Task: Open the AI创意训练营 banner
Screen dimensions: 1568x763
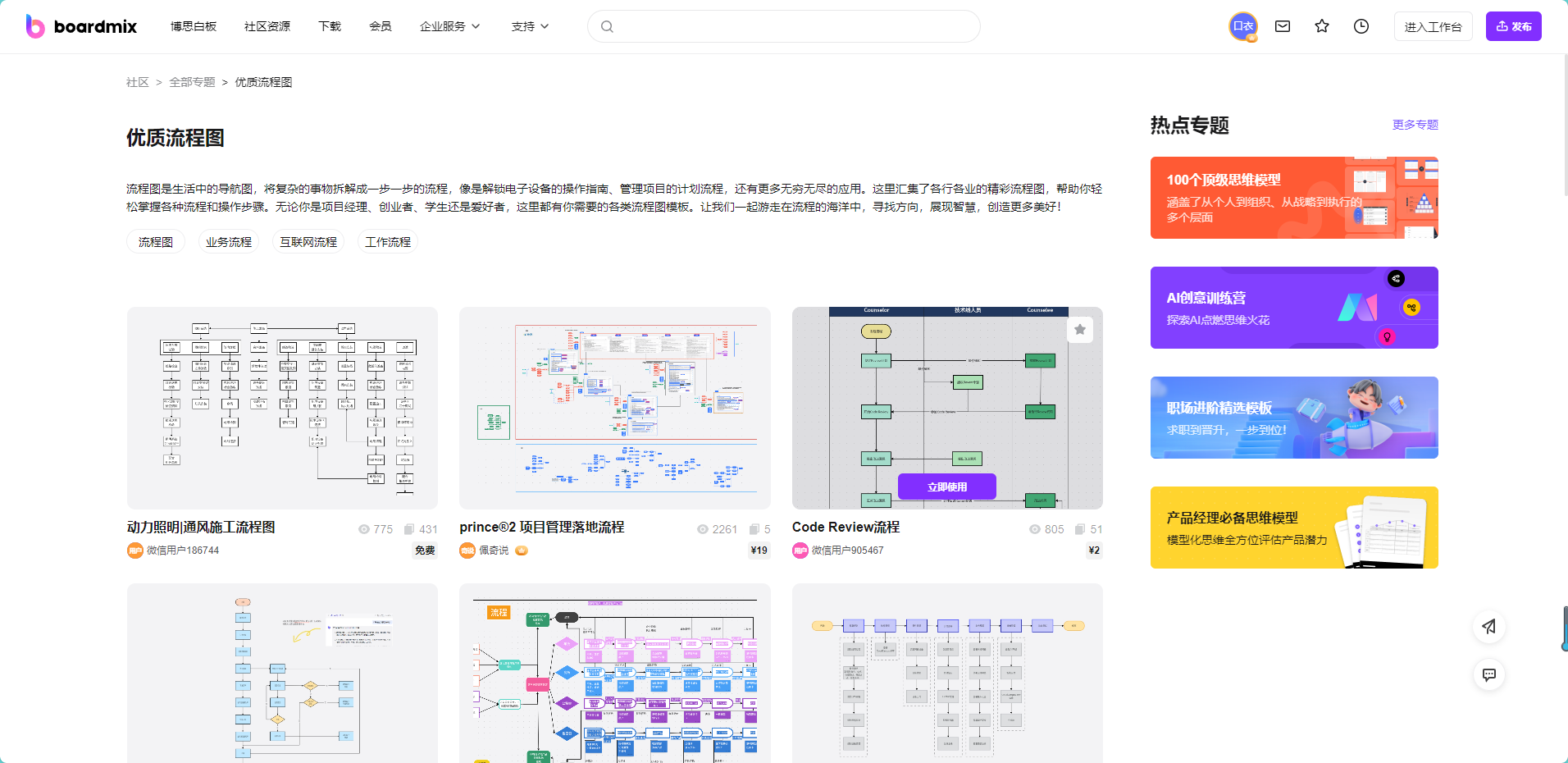Action: (1294, 308)
